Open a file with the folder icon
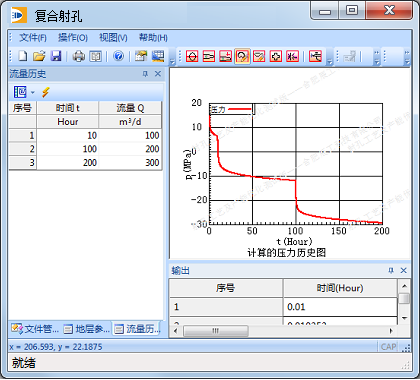420x380 pixels. pos(39,56)
